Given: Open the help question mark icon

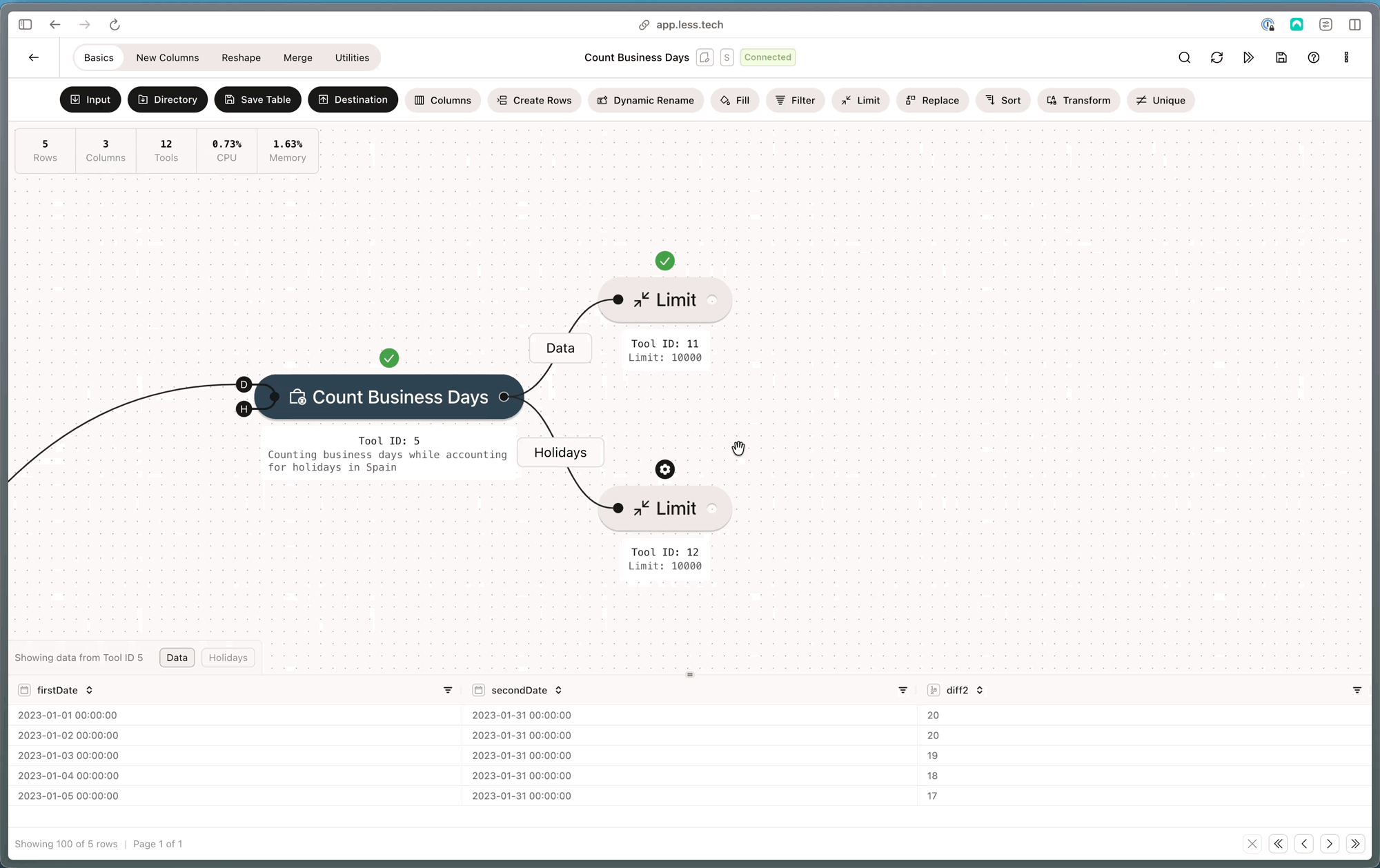Looking at the screenshot, I should (x=1313, y=57).
